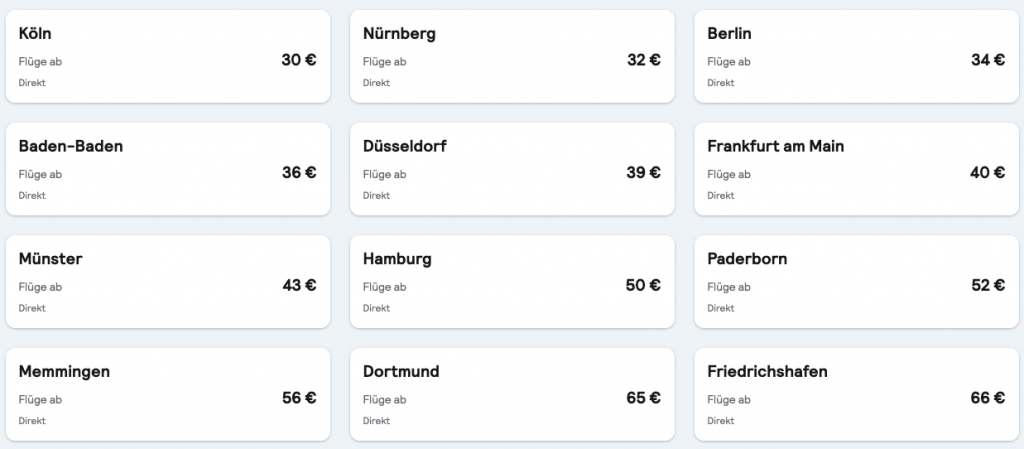Select the Frankfurt am Main card
Viewport: 1024px width, 449px height.
click(856, 169)
